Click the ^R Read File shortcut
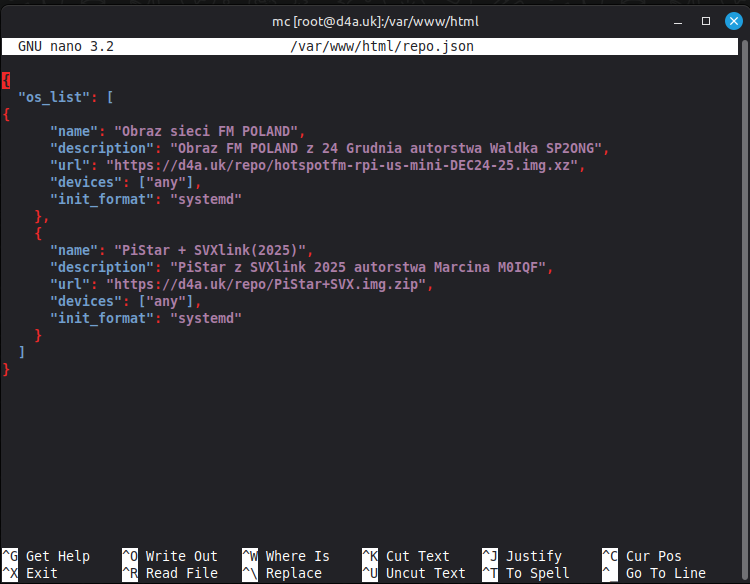750x584 pixels. pos(169,573)
